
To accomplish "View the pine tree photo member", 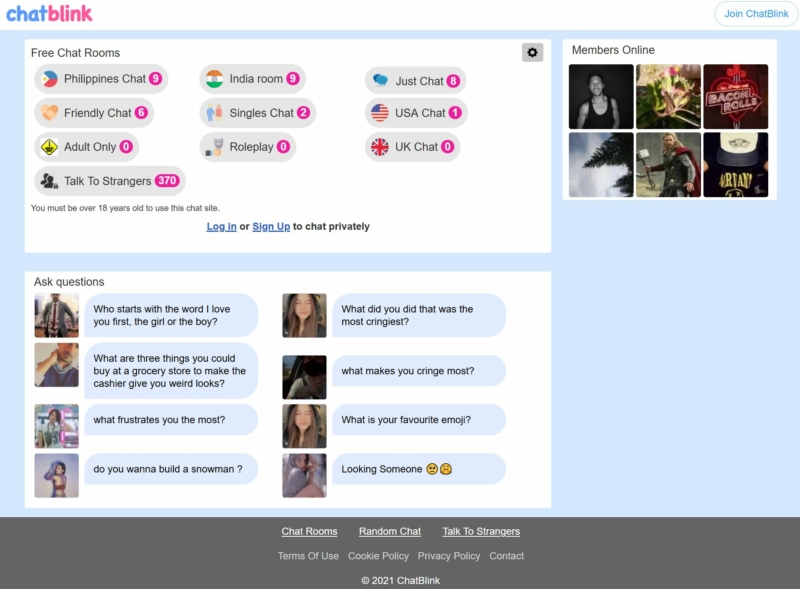I will click(x=601, y=165).
